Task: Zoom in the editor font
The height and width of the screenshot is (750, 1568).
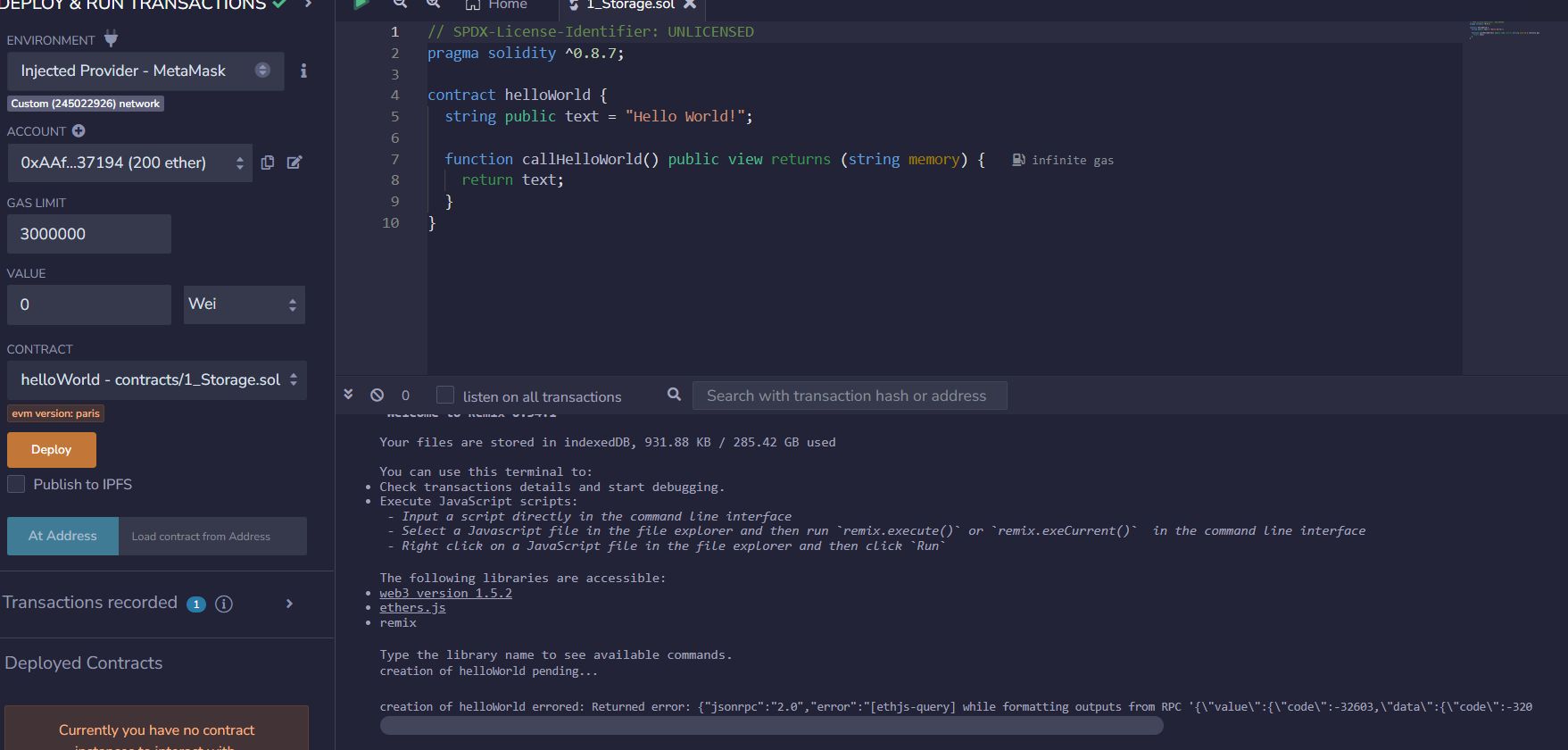Action: (433, 4)
